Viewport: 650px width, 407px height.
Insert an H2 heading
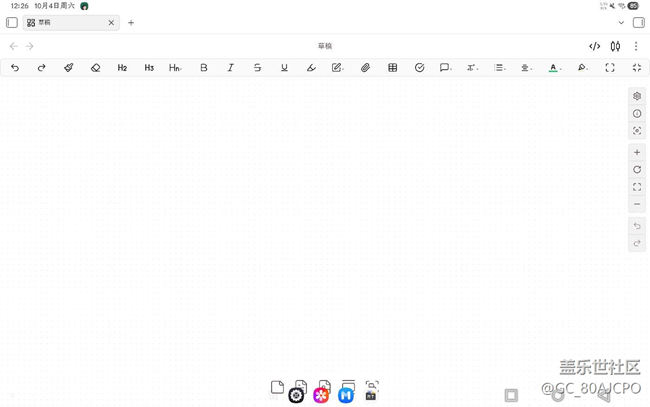[x=122, y=68]
